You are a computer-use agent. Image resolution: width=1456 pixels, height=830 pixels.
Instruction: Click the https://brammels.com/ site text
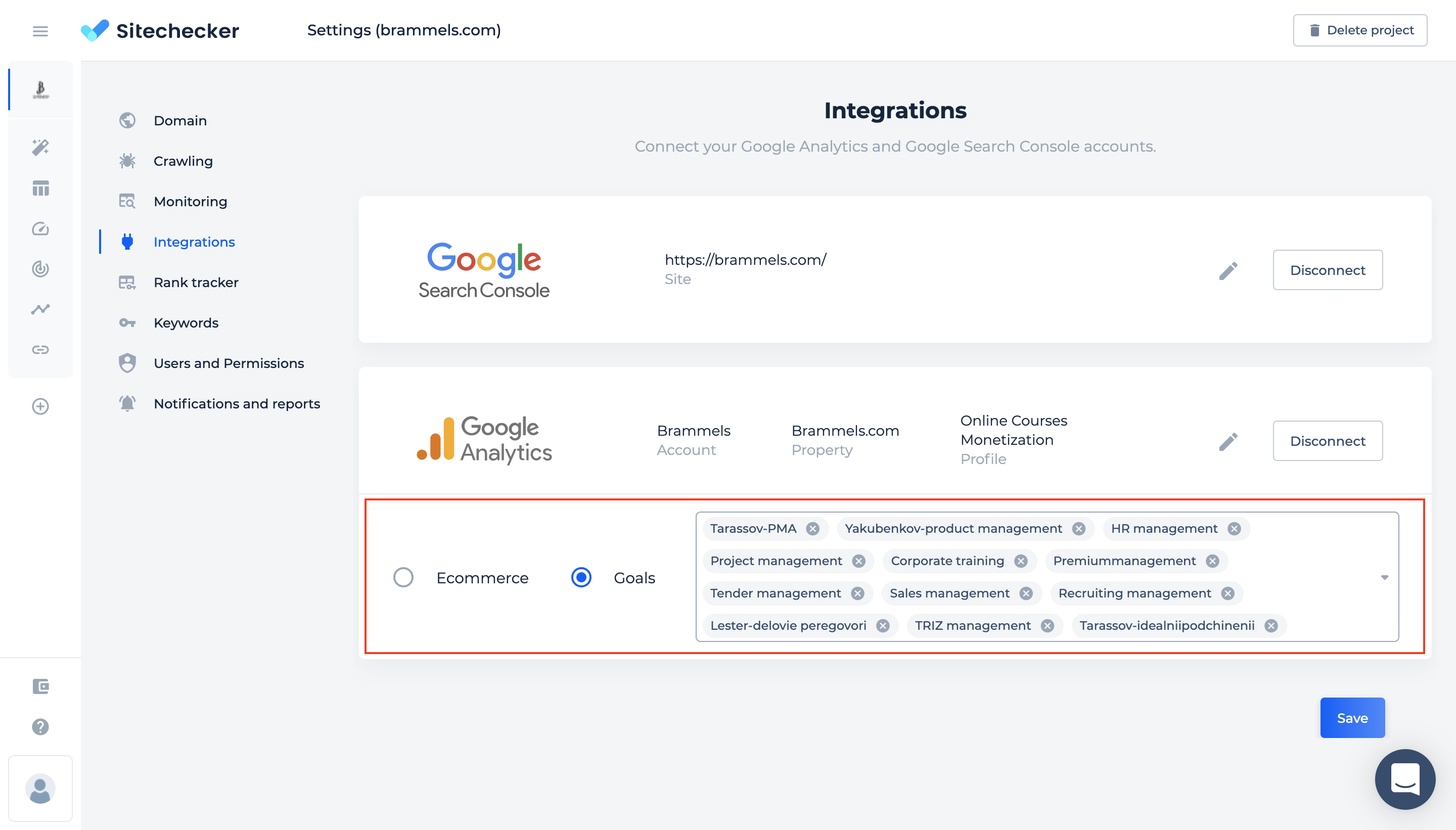pos(745,260)
